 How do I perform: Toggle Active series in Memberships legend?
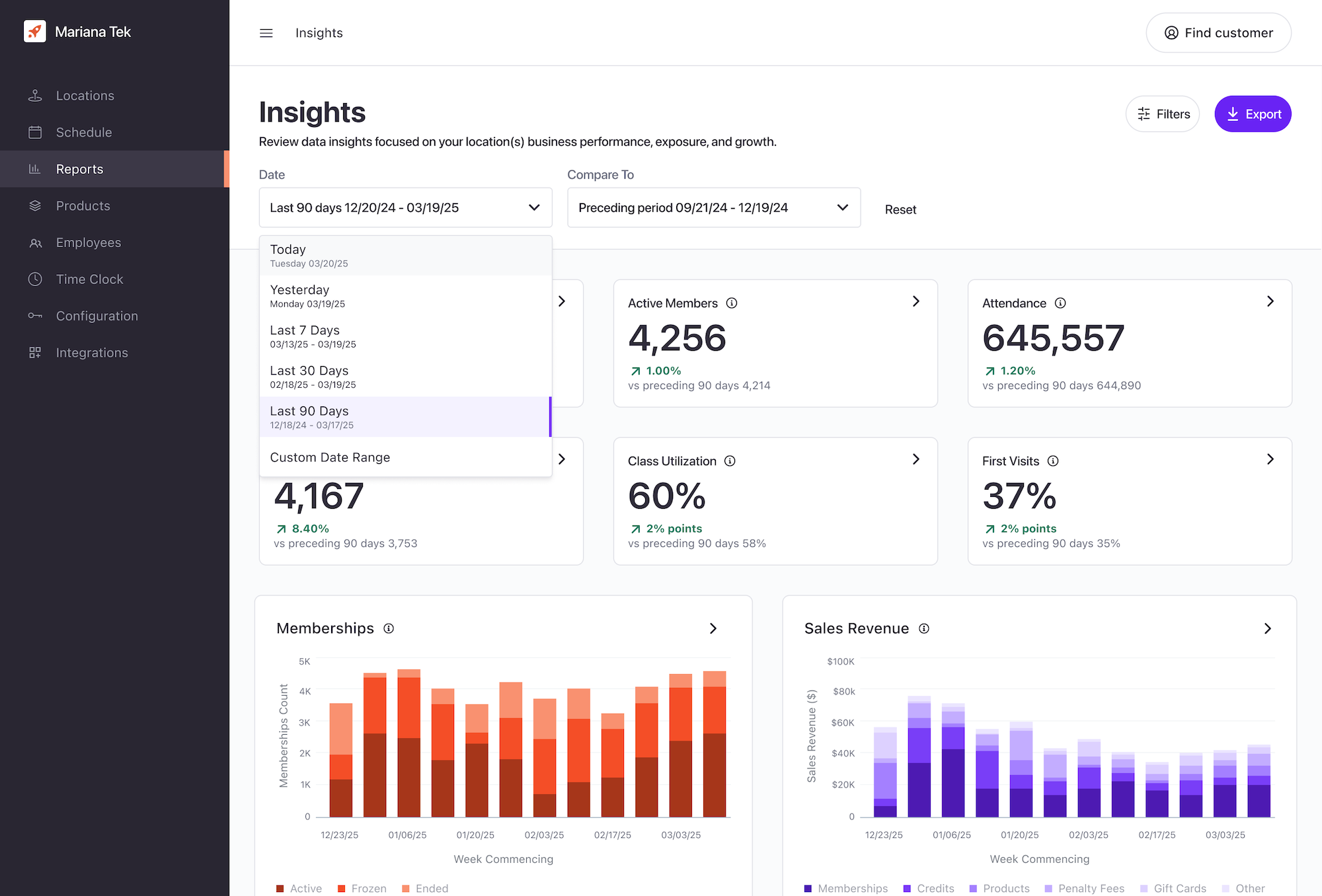click(299, 888)
